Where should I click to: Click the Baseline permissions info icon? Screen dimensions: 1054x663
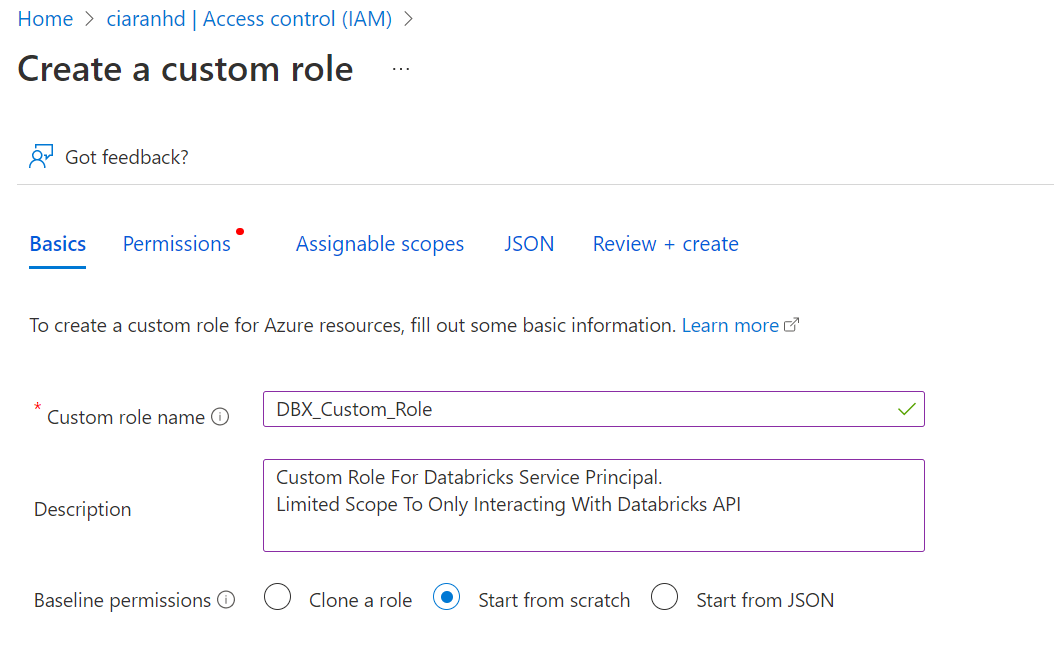[x=226, y=600]
